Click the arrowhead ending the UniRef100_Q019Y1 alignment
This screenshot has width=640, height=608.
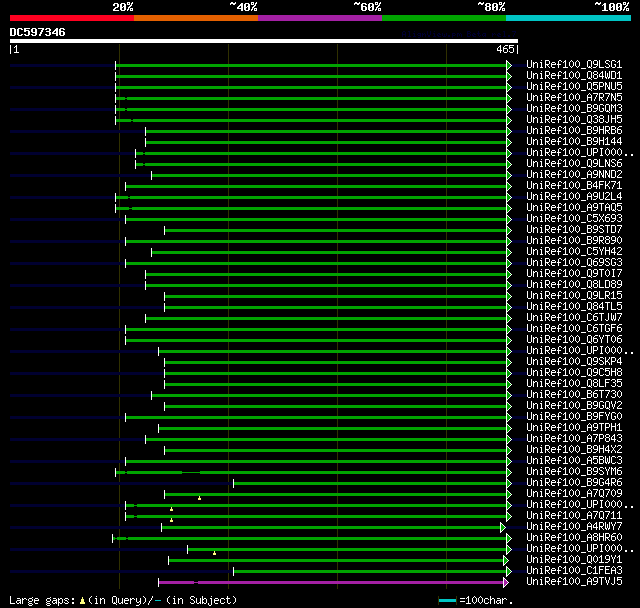pyautogui.click(x=506, y=561)
